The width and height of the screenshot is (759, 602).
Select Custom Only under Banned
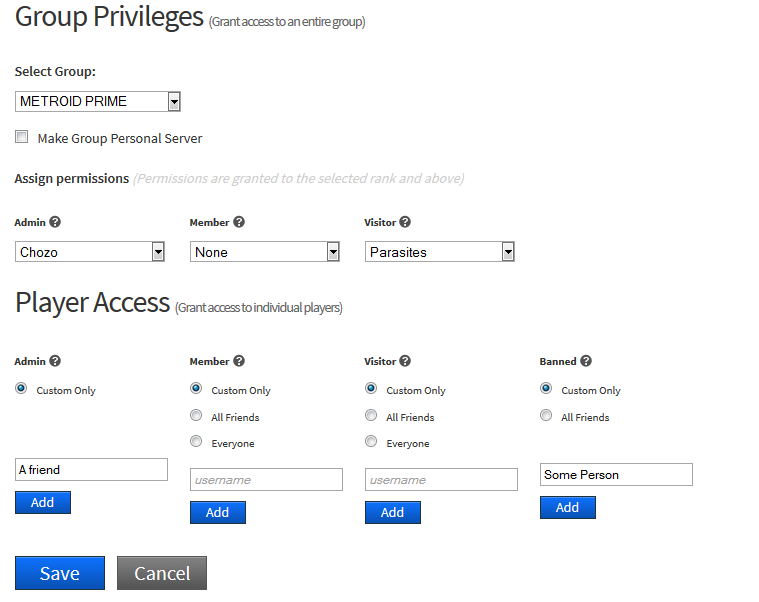[546, 388]
